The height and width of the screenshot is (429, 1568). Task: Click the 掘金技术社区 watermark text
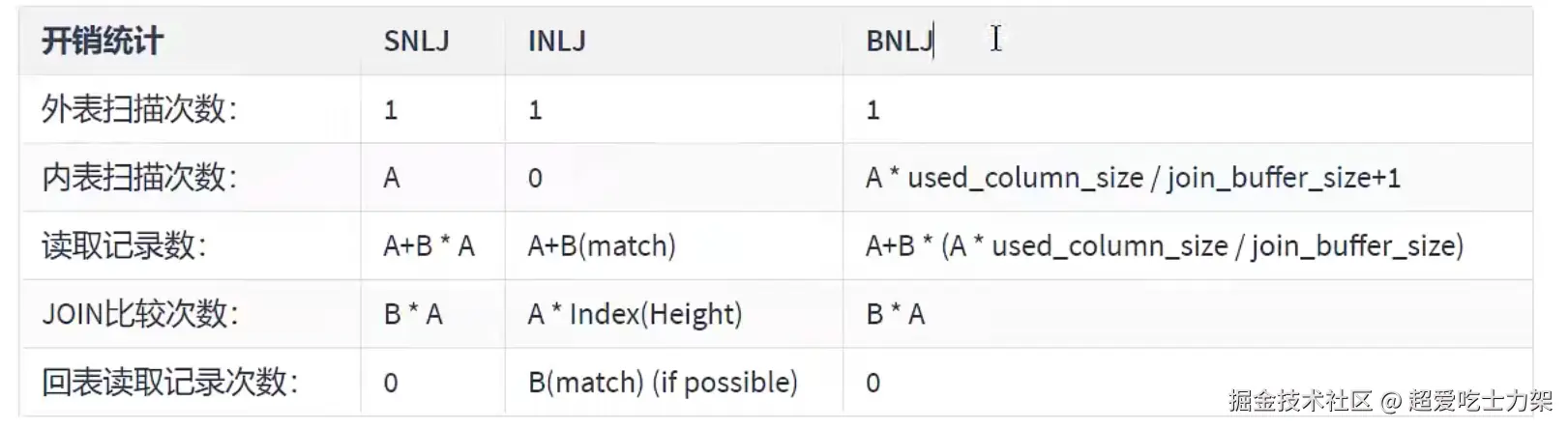(1300, 401)
